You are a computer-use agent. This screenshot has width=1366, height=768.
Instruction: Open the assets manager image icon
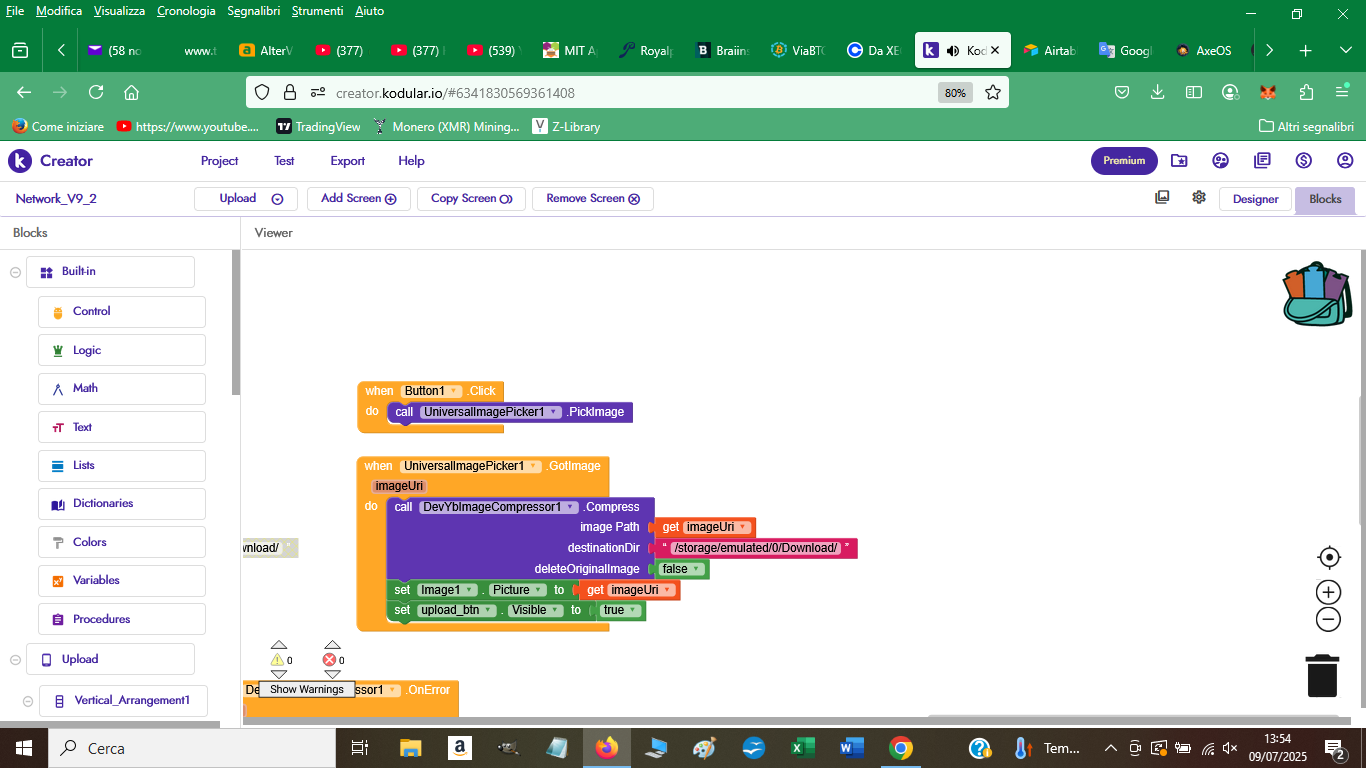coord(1162,197)
